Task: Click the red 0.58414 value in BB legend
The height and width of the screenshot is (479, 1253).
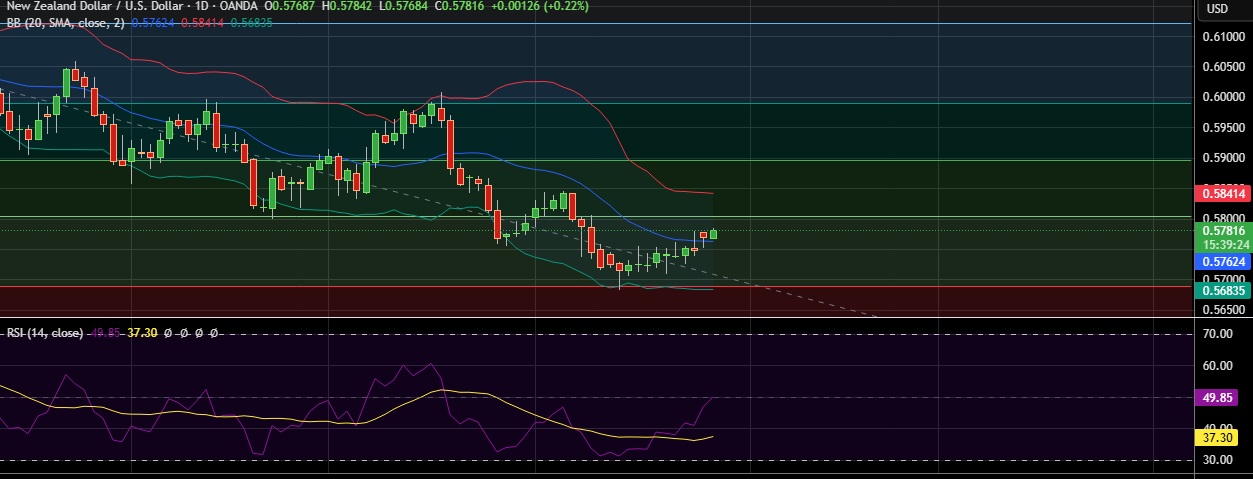Action: click(x=202, y=23)
